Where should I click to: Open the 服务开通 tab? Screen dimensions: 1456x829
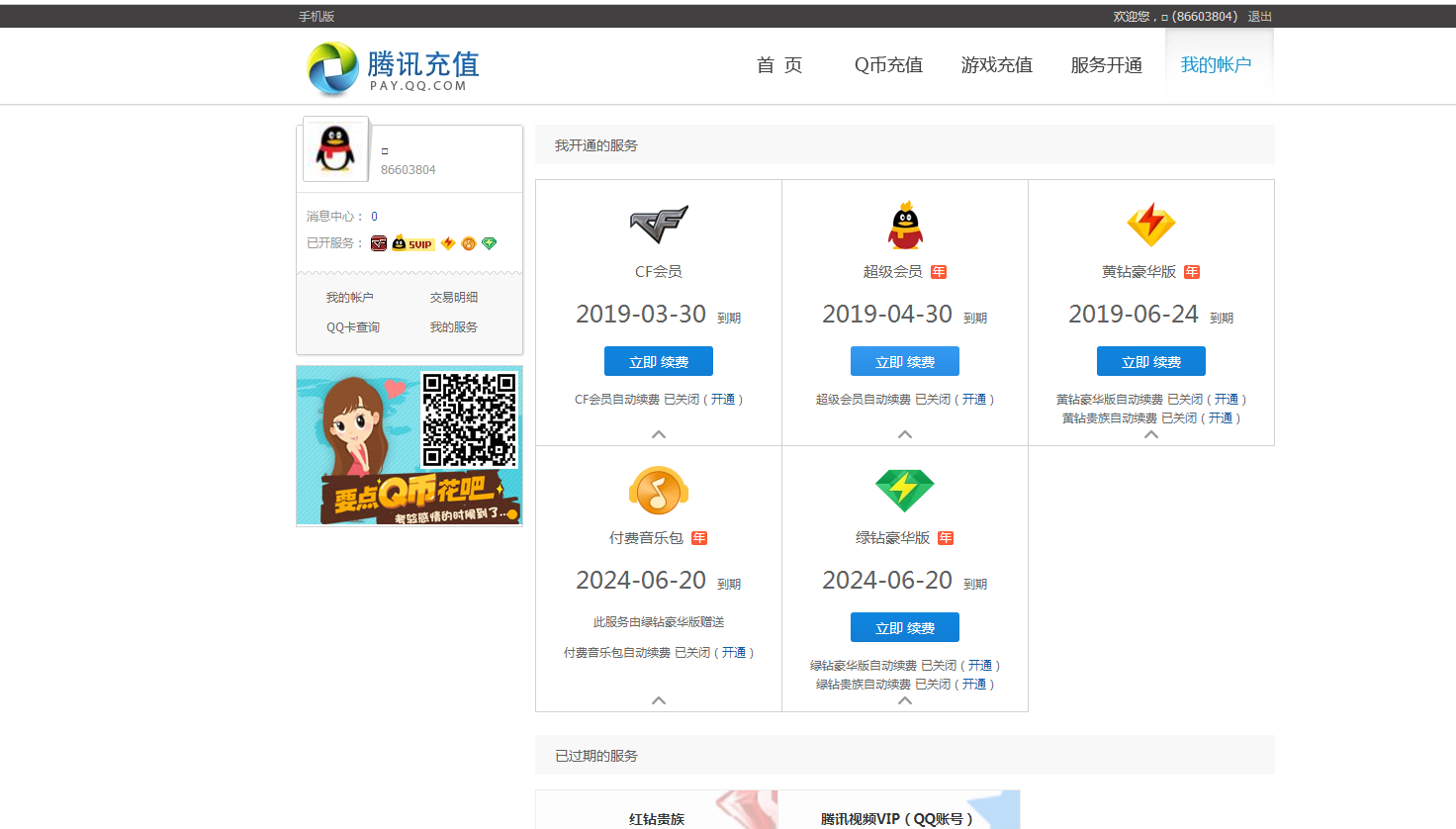click(x=1107, y=65)
